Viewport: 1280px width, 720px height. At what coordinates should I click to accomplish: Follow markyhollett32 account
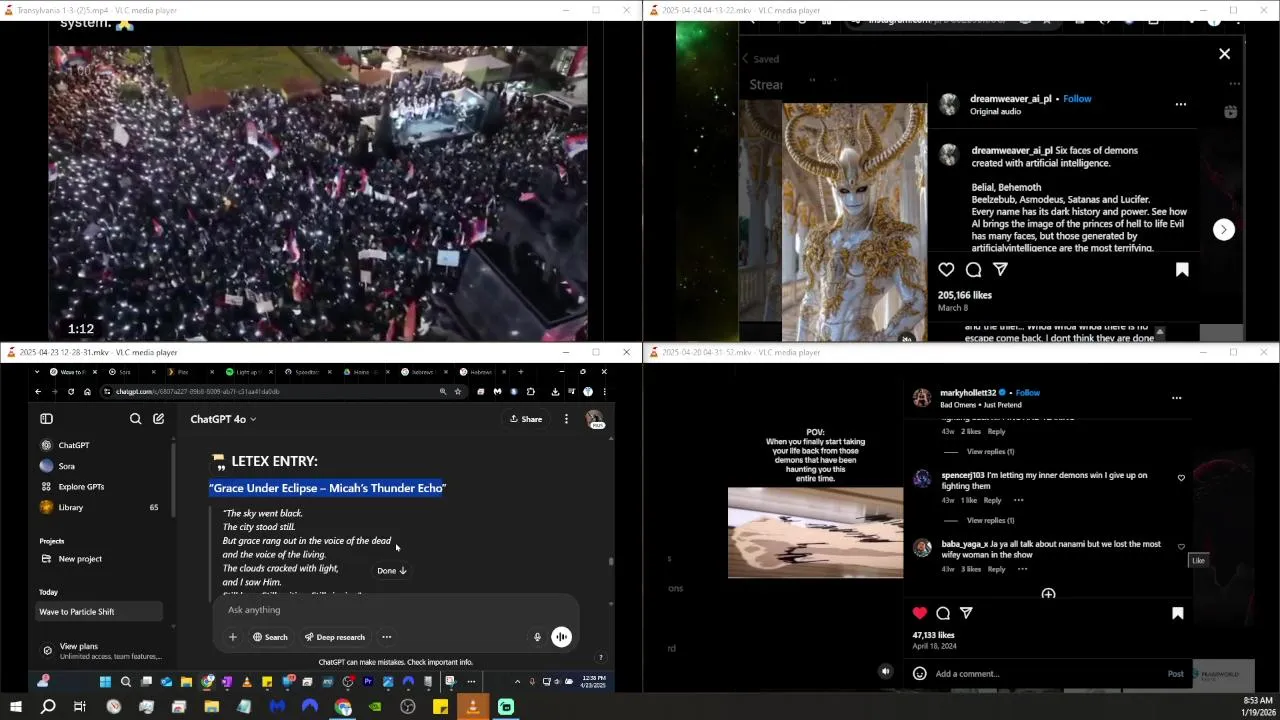(x=1028, y=393)
